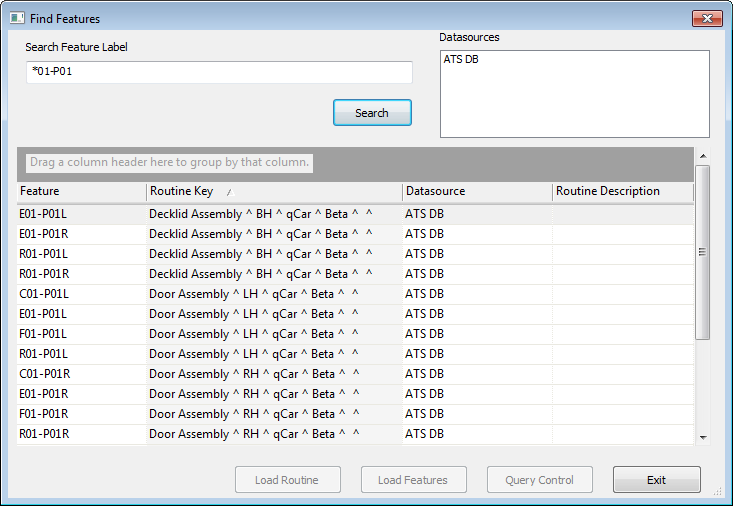733x506 pixels.
Task: Focus the Search Feature Label text field
Action: click(219, 72)
